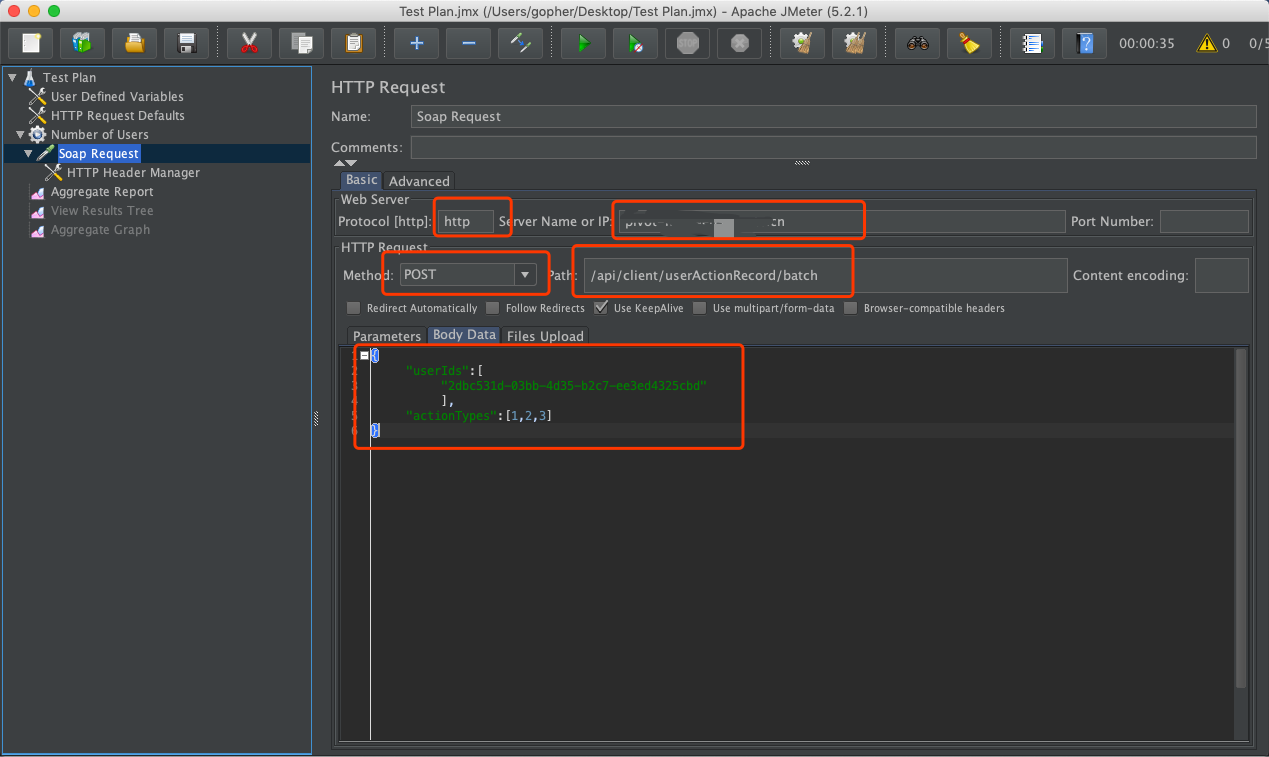Select View Results Tree listener
Screen dimensions: 1269x757
click(102, 210)
